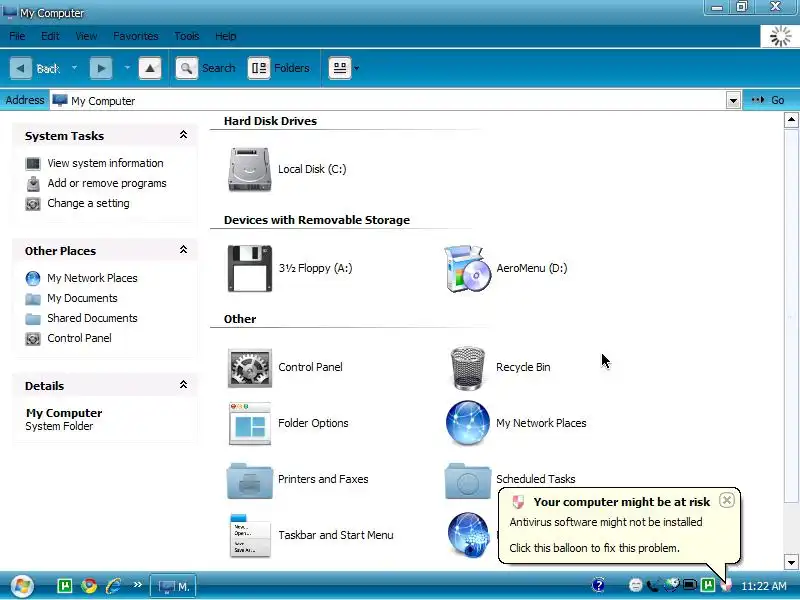This screenshot has width=800, height=600.
Task: Click Change a setting link
Action: 88,203
